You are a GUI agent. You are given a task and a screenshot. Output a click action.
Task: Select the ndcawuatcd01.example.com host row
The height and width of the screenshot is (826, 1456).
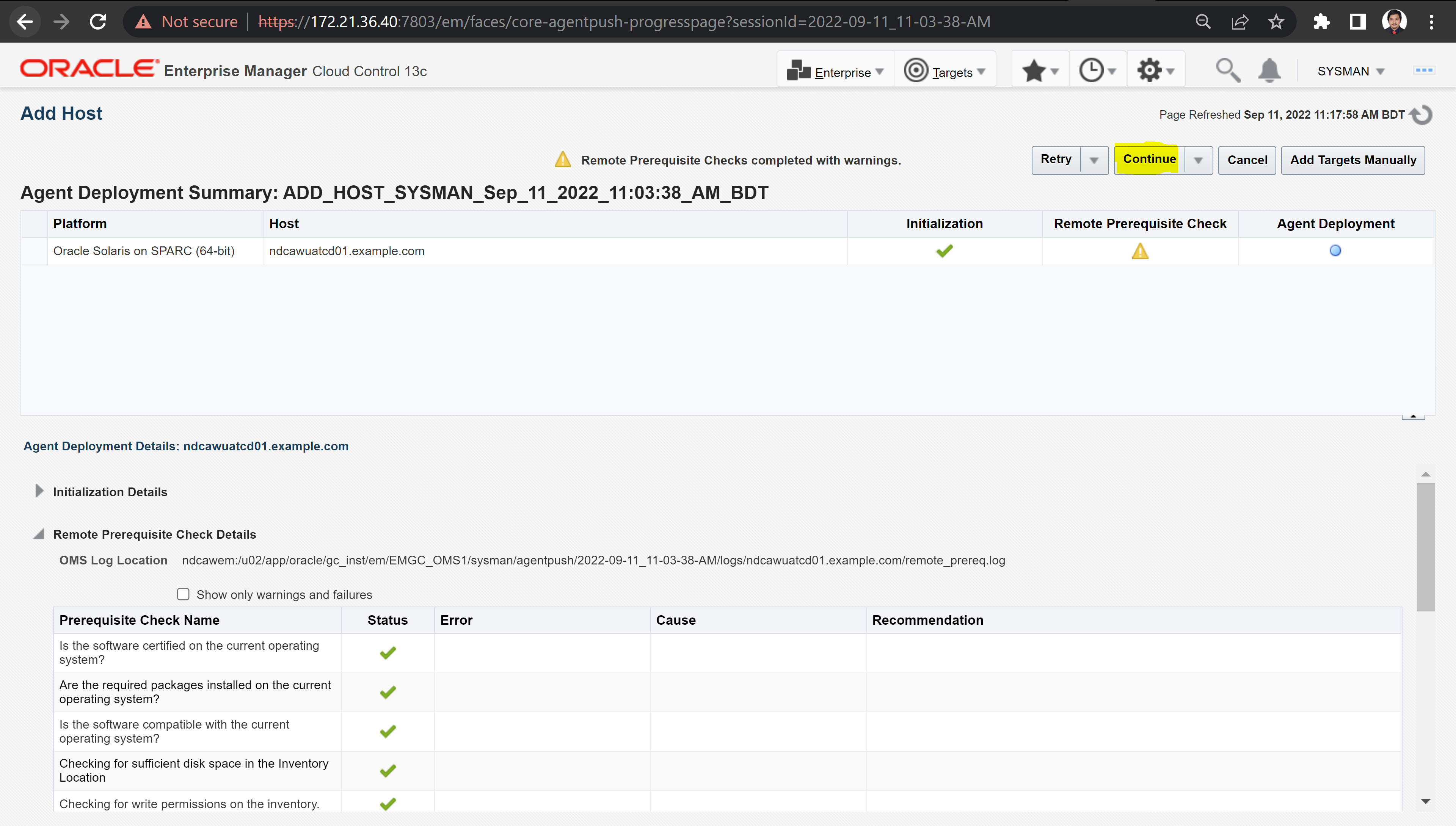click(x=728, y=251)
